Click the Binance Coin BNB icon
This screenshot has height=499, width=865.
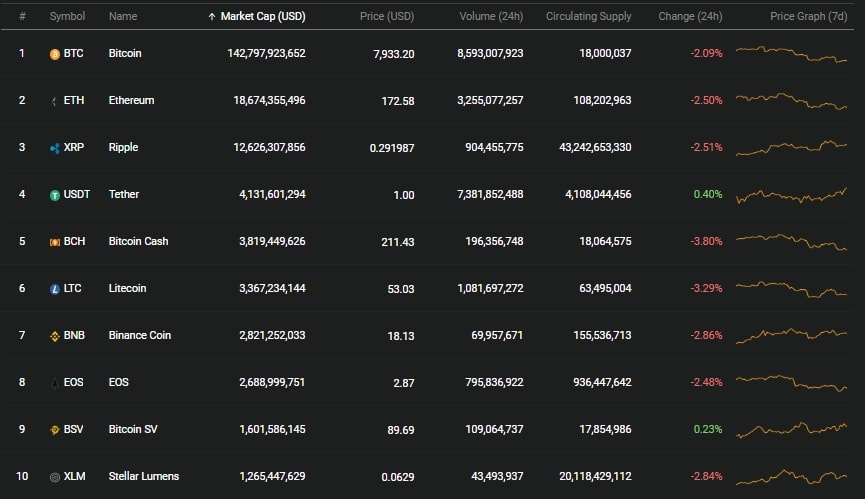[55, 336]
